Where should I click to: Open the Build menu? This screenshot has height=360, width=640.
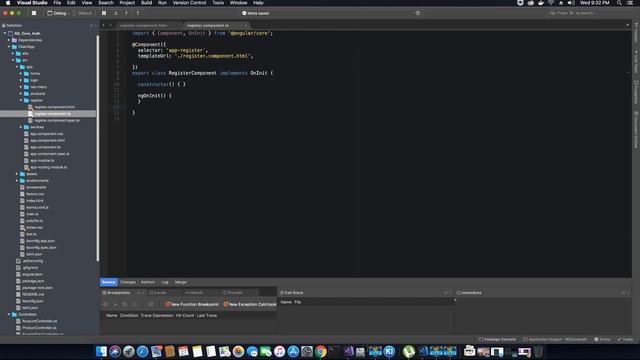click(x=146, y=3)
